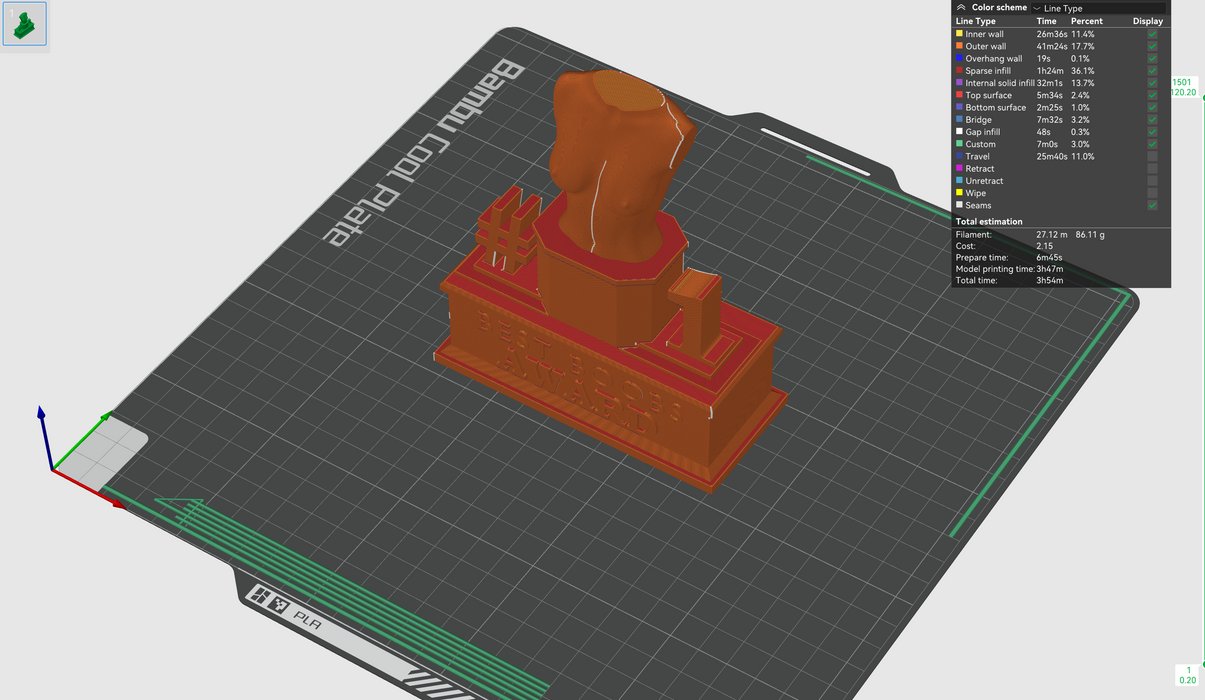The width and height of the screenshot is (1205, 700).
Task: Click the Bridge line type row label
Action: tap(978, 120)
